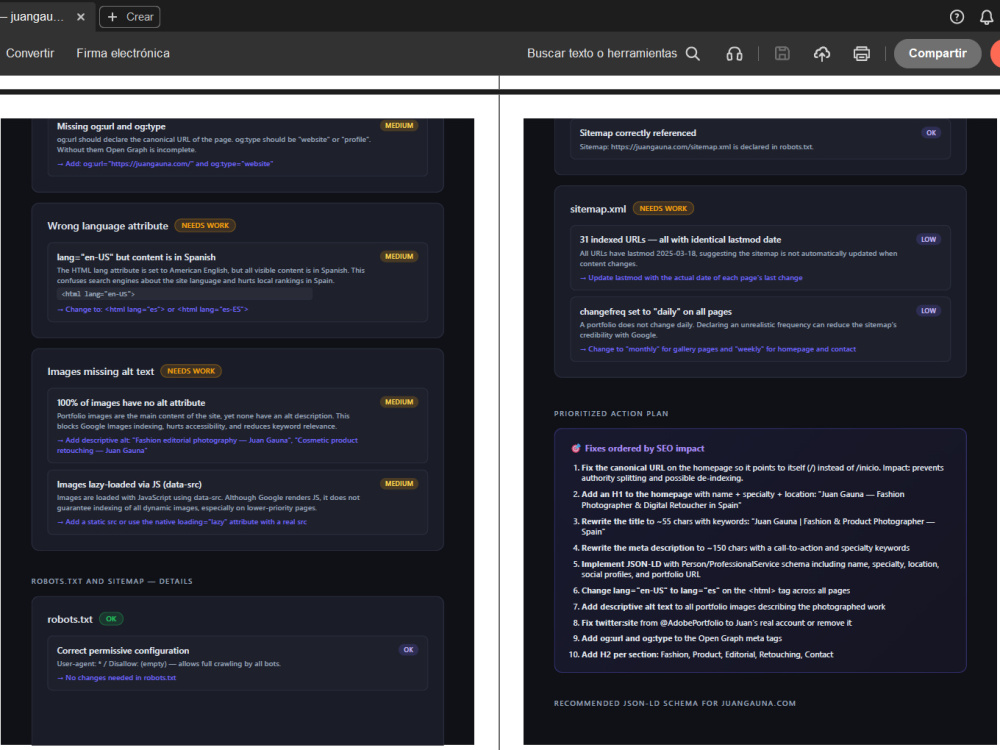Click 'Images lazy-loaded via JS (data-src)' title
1000x750 pixels.
point(129,485)
